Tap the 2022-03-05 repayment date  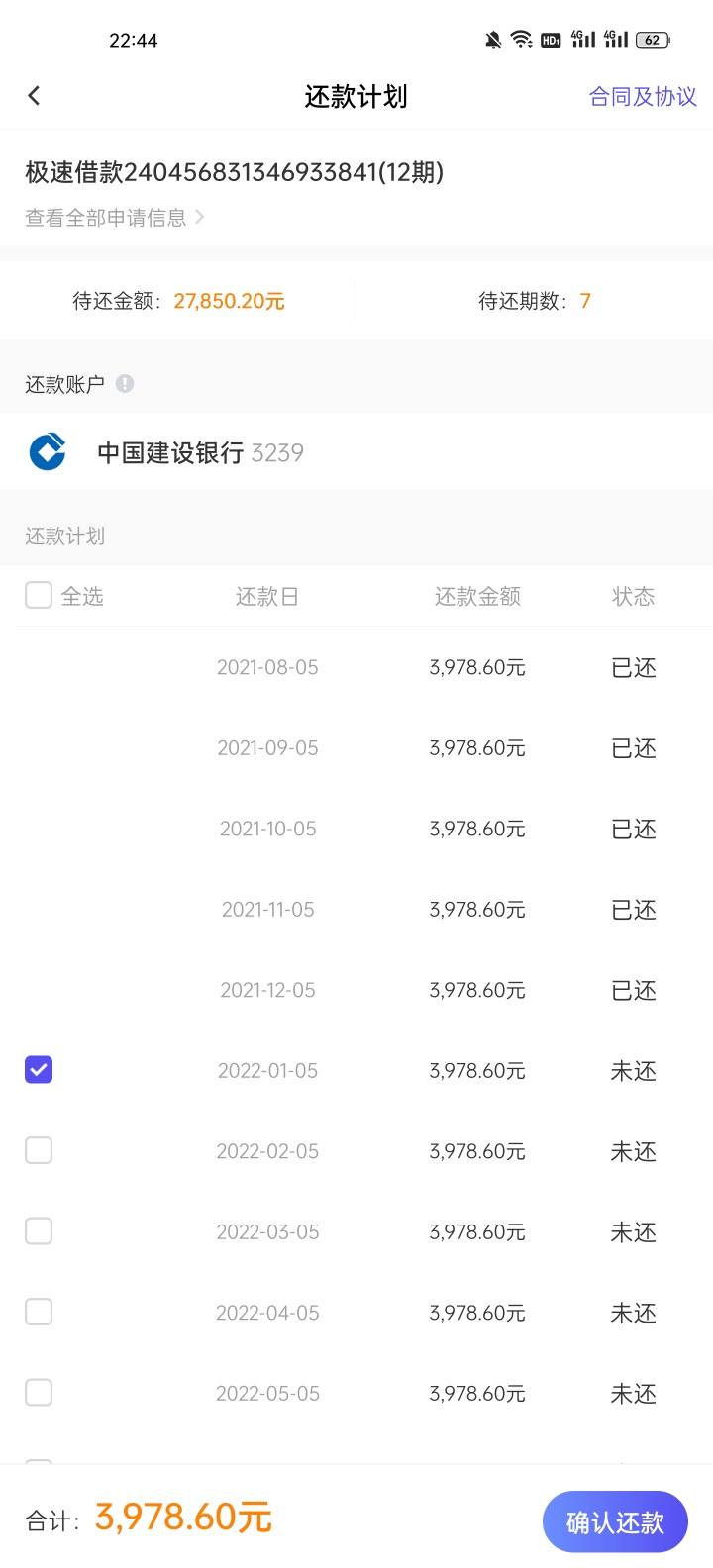pos(267,1231)
